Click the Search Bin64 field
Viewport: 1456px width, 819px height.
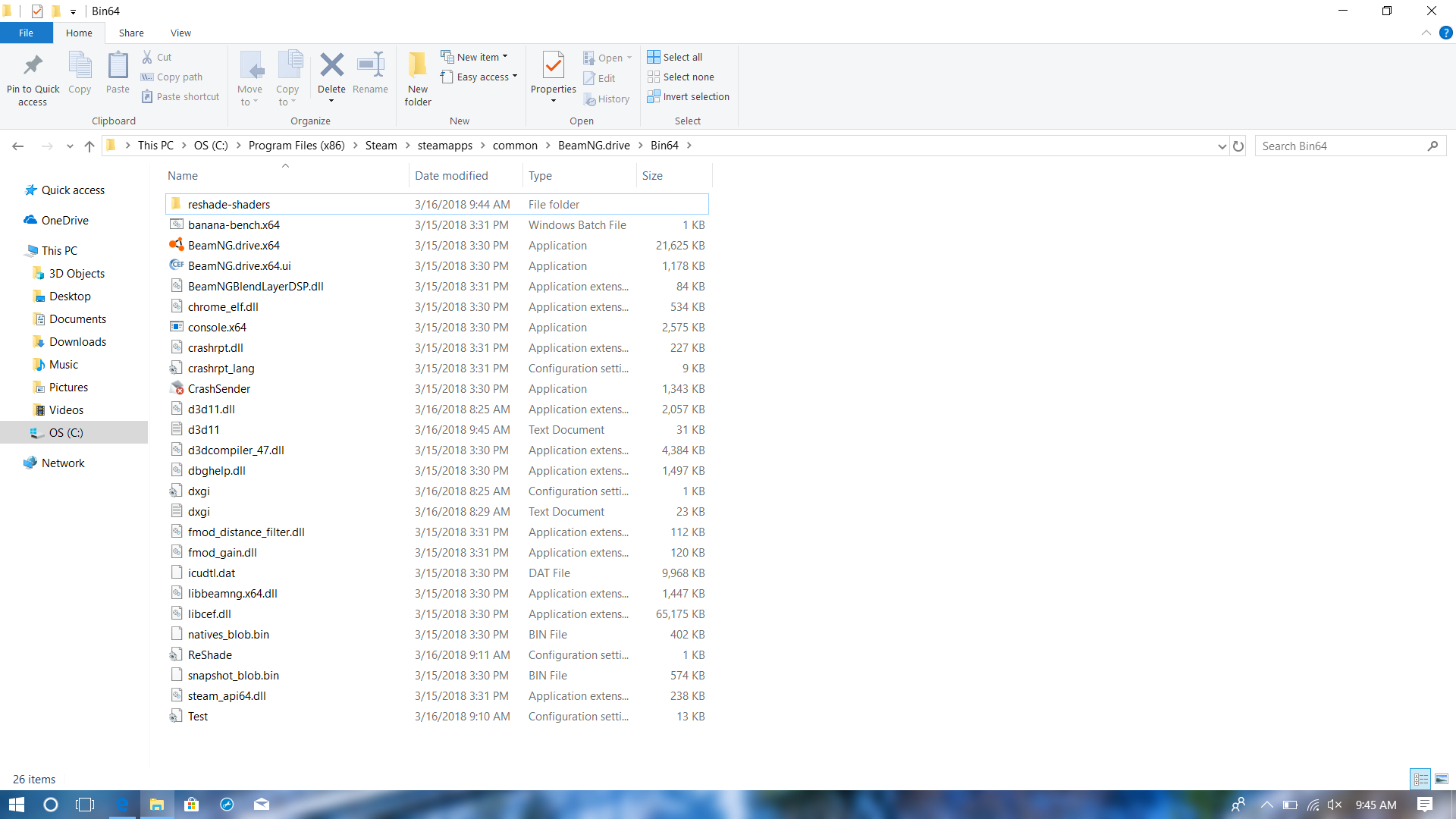[1350, 146]
